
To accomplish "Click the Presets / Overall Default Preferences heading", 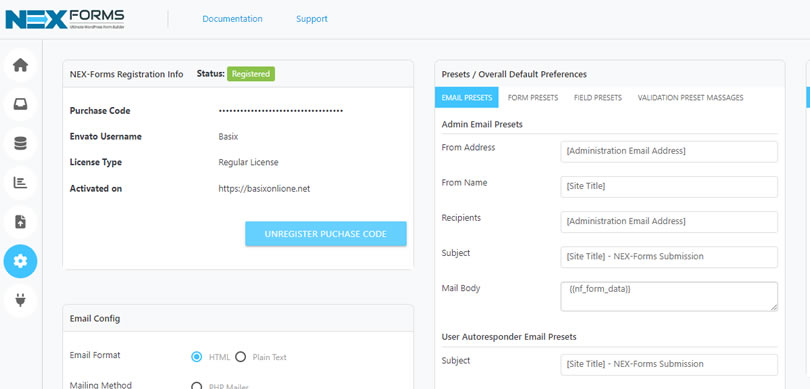I will [514, 74].
